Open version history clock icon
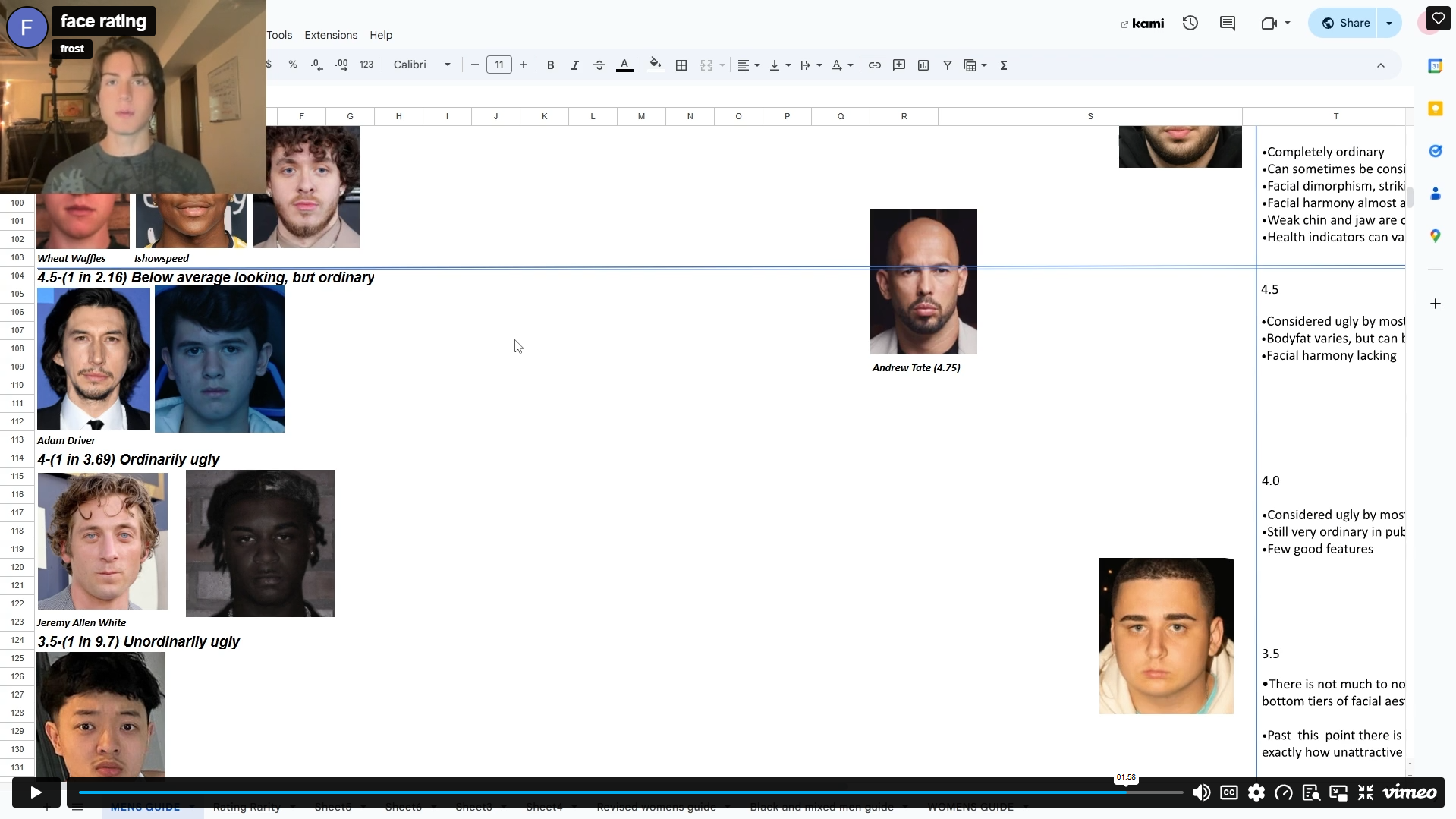The height and width of the screenshot is (819, 1456). pyautogui.click(x=1190, y=23)
